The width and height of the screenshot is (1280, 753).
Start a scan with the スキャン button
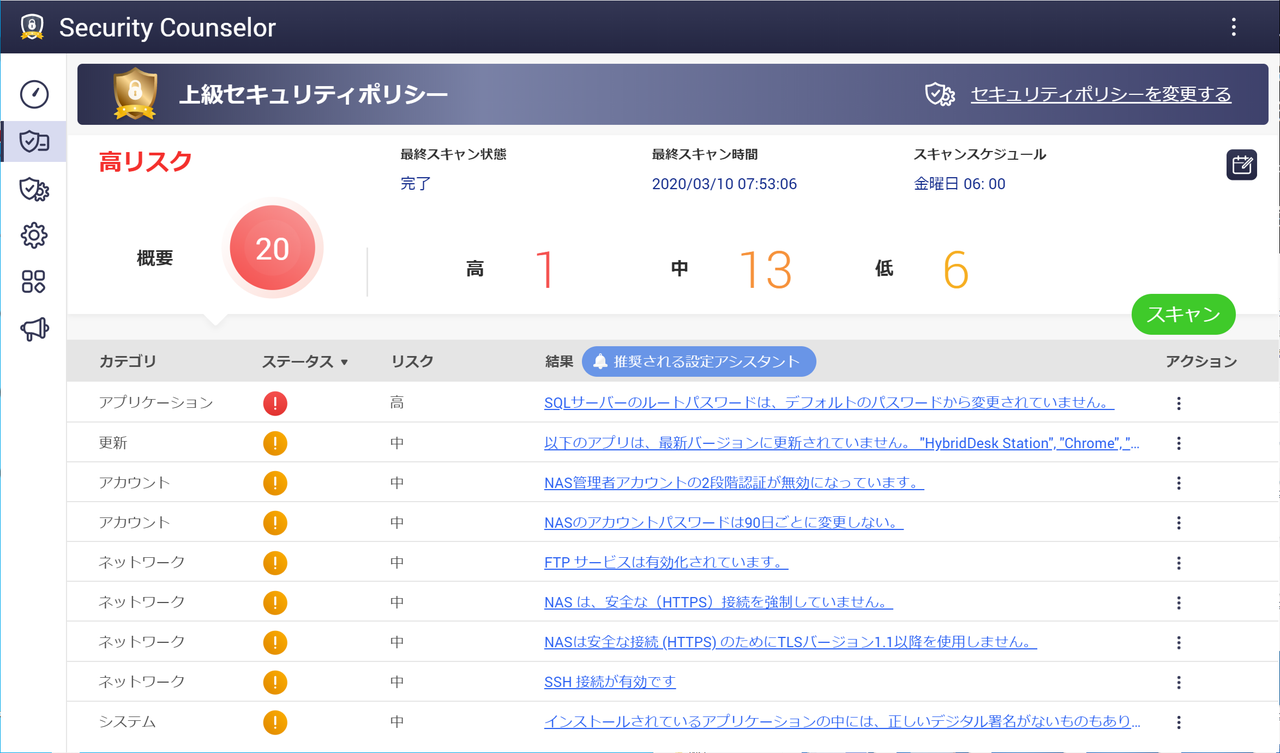pyautogui.click(x=1183, y=314)
